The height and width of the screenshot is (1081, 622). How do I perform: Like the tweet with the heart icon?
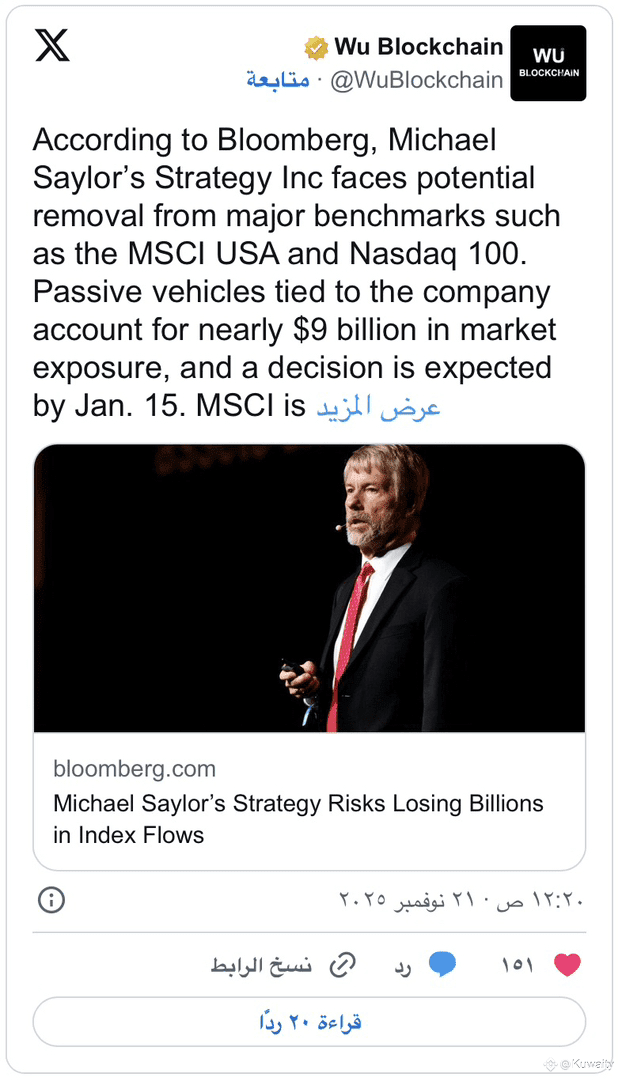(x=567, y=965)
